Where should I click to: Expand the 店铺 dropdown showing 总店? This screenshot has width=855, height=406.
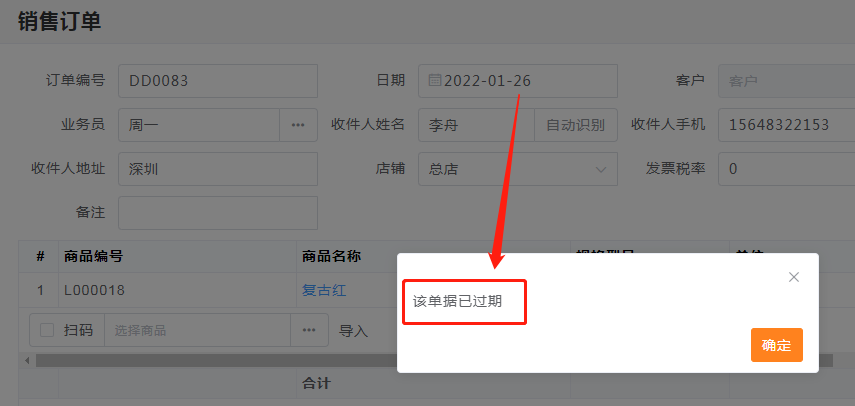click(x=601, y=169)
